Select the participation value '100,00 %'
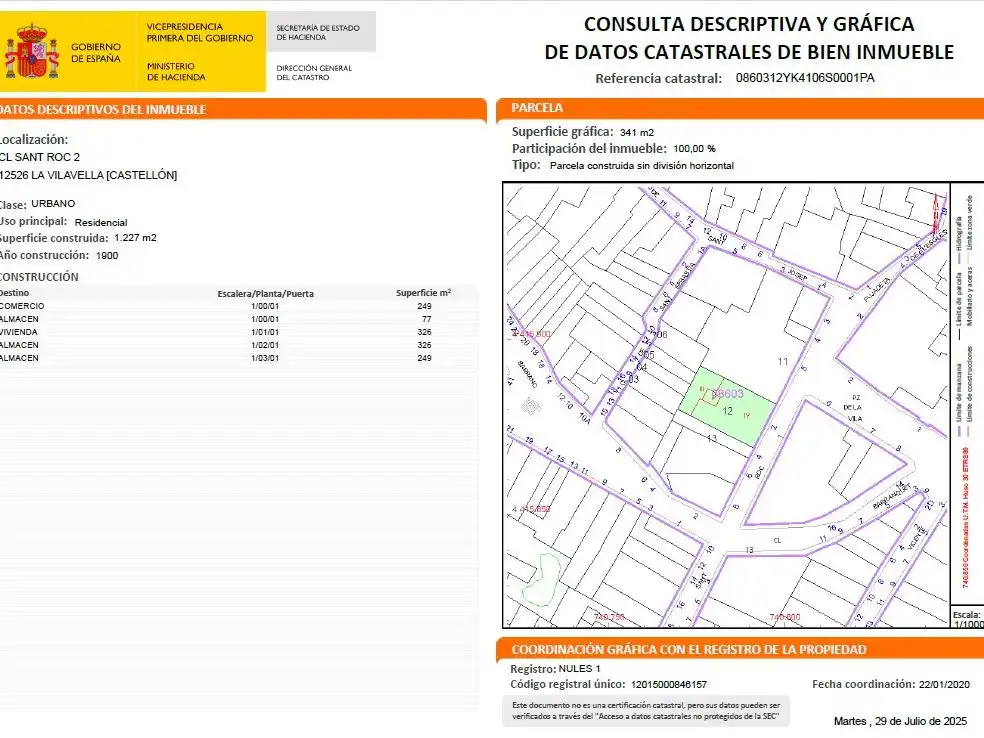This screenshot has height=738, width=984. 695,149
